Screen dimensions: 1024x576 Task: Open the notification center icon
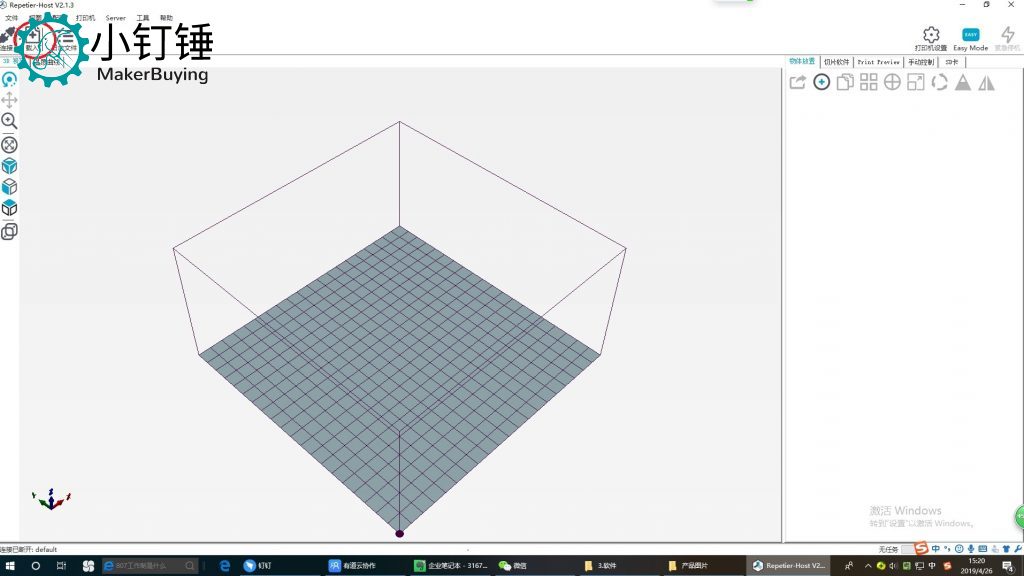(x=1008, y=566)
